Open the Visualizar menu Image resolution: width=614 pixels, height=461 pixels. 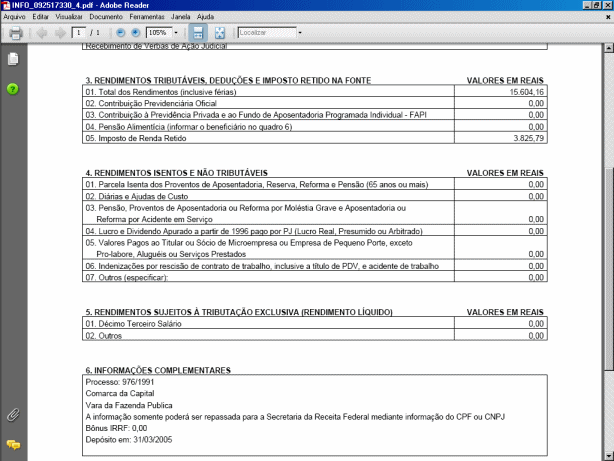click(69, 17)
